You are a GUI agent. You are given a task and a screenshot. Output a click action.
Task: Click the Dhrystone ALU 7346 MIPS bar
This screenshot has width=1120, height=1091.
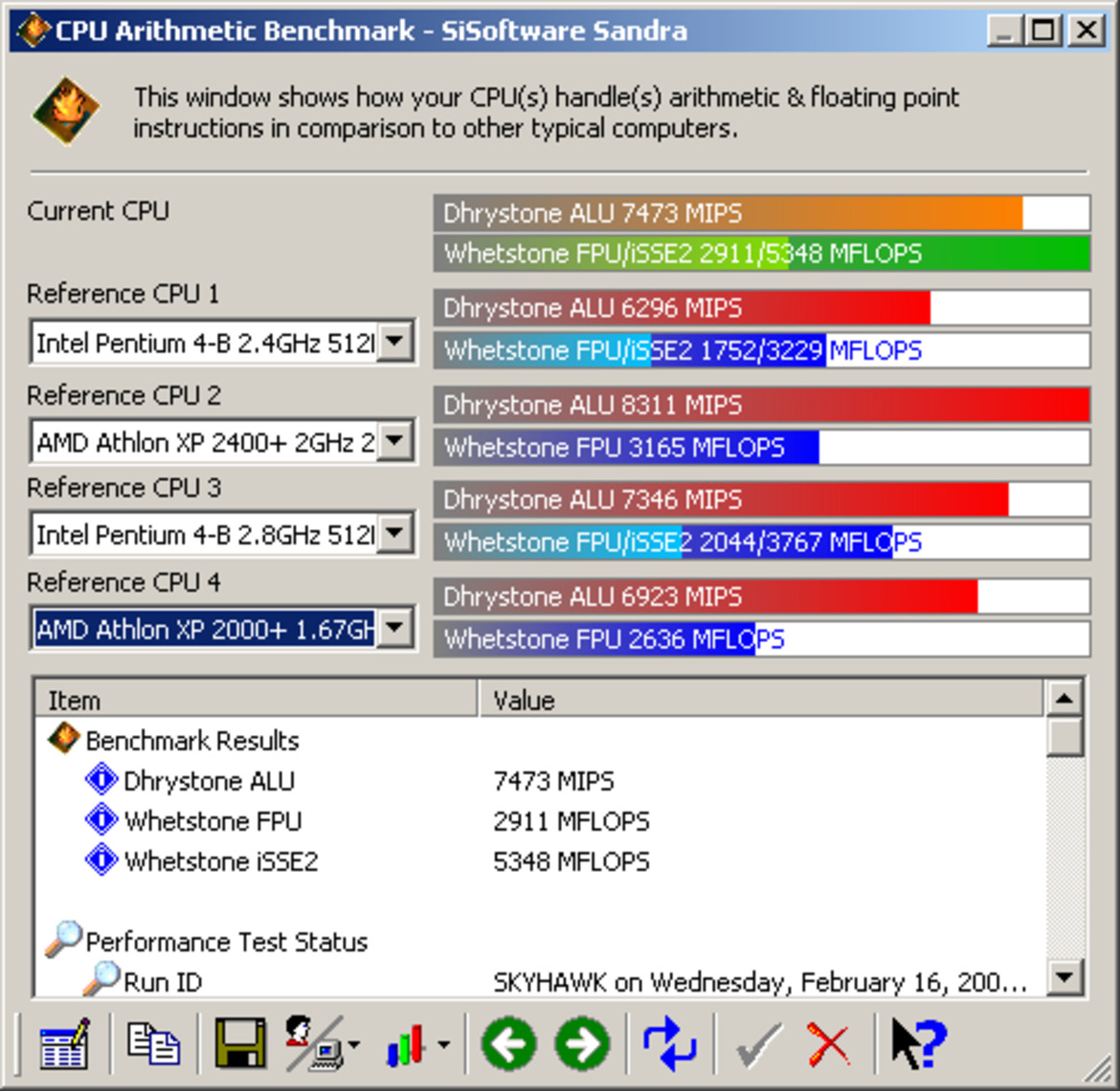761,500
